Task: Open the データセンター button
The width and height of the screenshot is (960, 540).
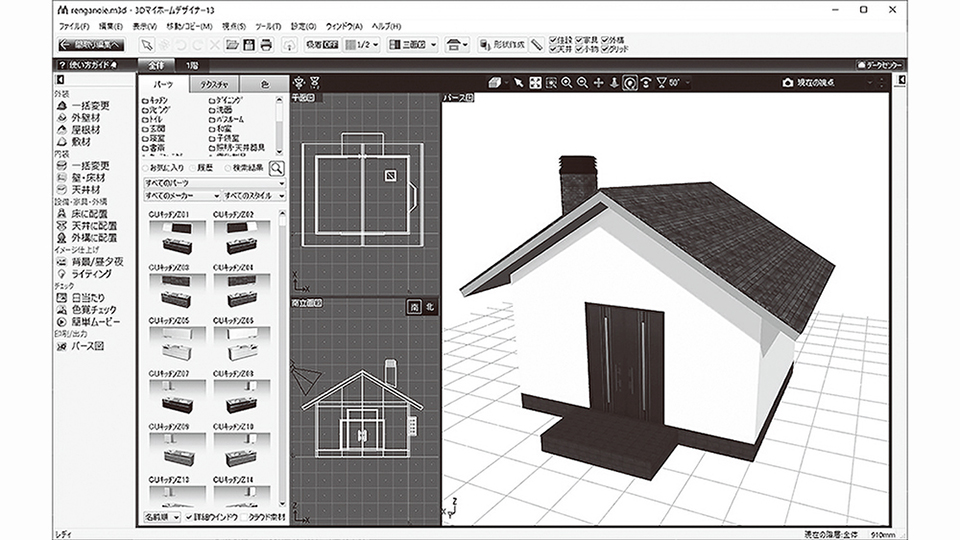Action: tap(880, 65)
